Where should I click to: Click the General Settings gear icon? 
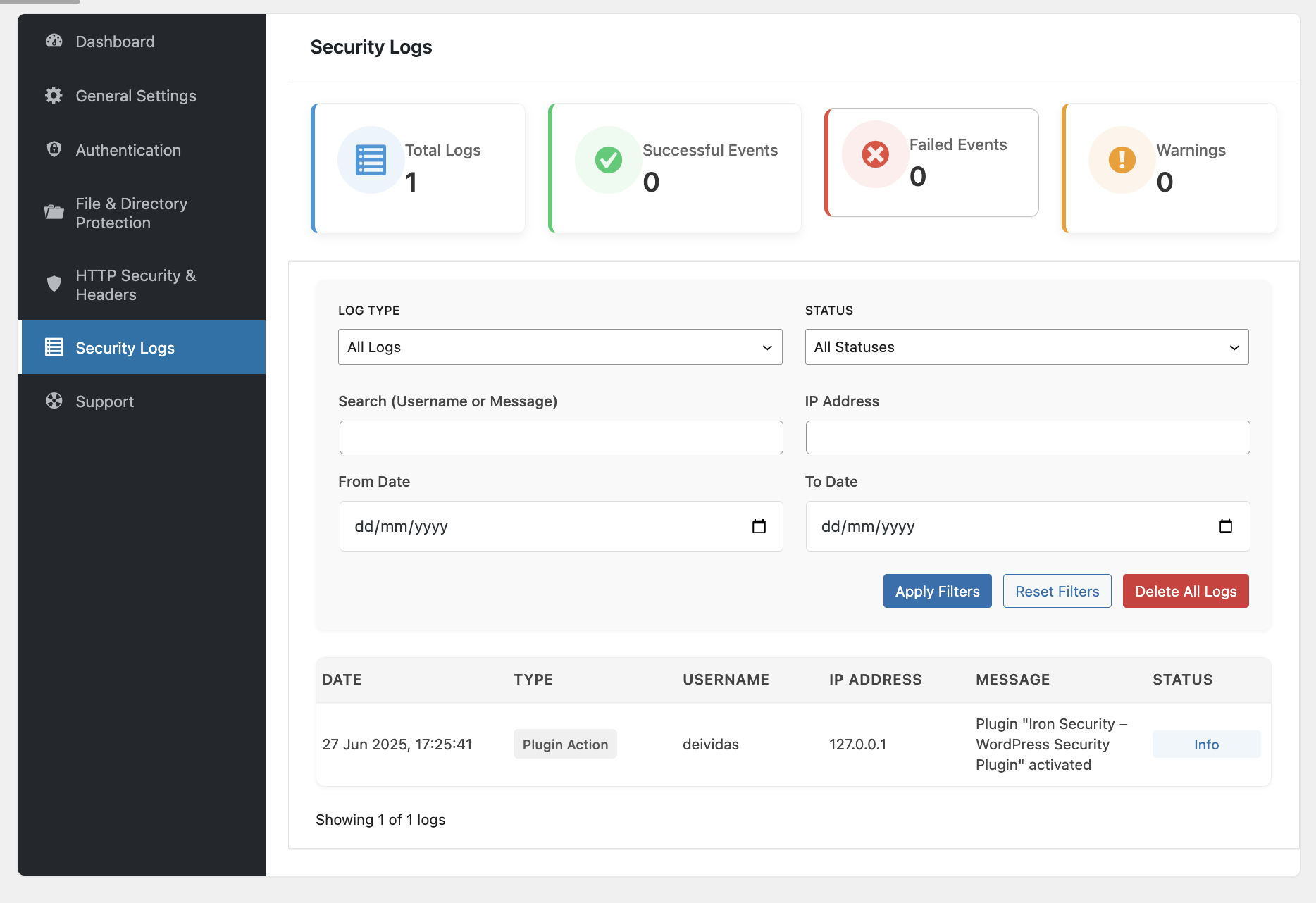(x=54, y=96)
